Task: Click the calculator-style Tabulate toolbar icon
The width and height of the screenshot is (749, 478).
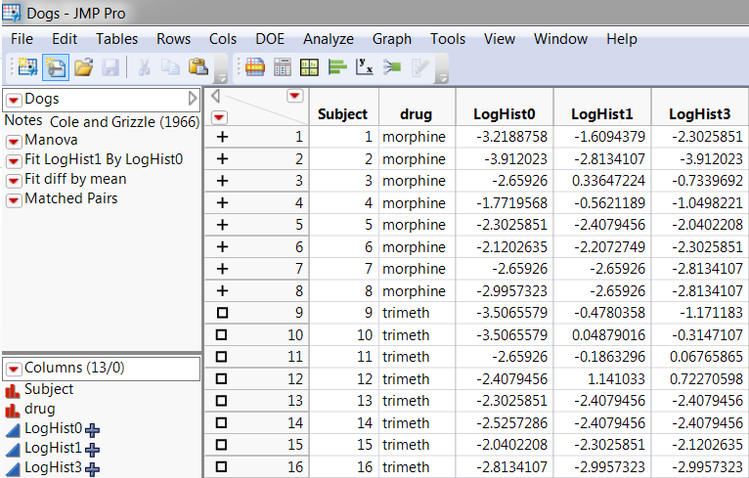Action: (x=282, y=68)
